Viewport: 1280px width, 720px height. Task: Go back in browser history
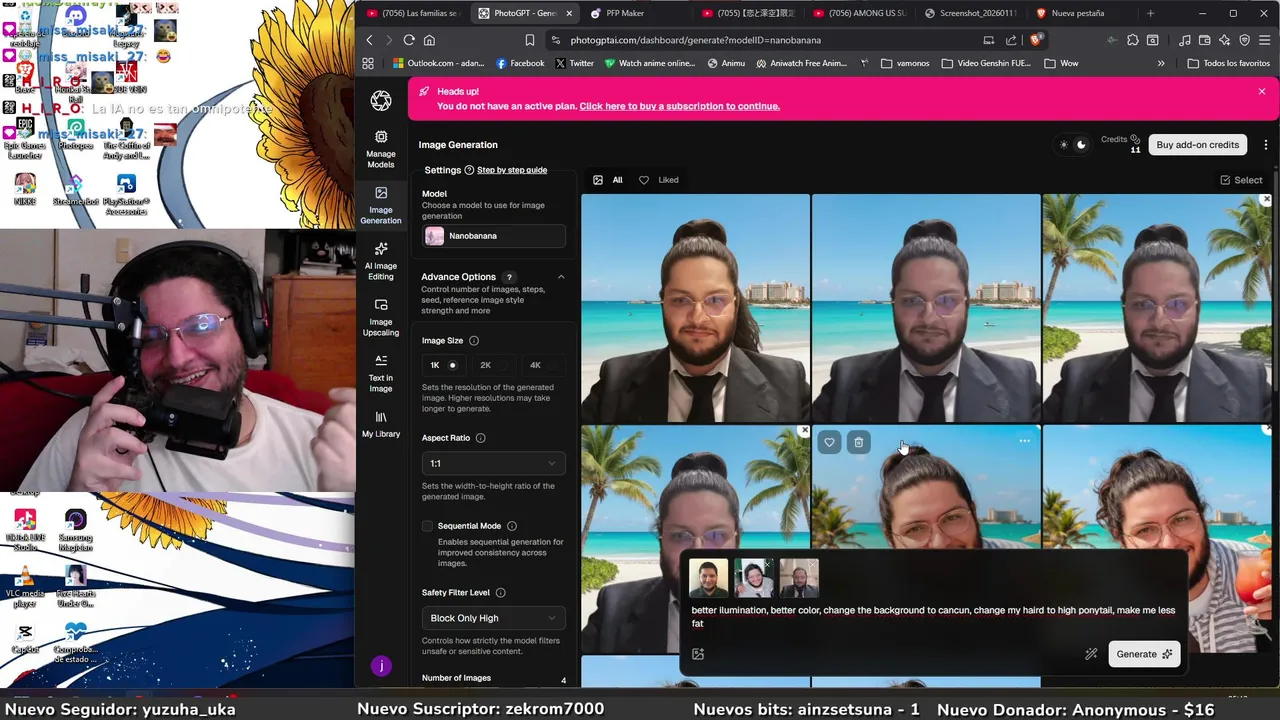click(x=369, y=40)
